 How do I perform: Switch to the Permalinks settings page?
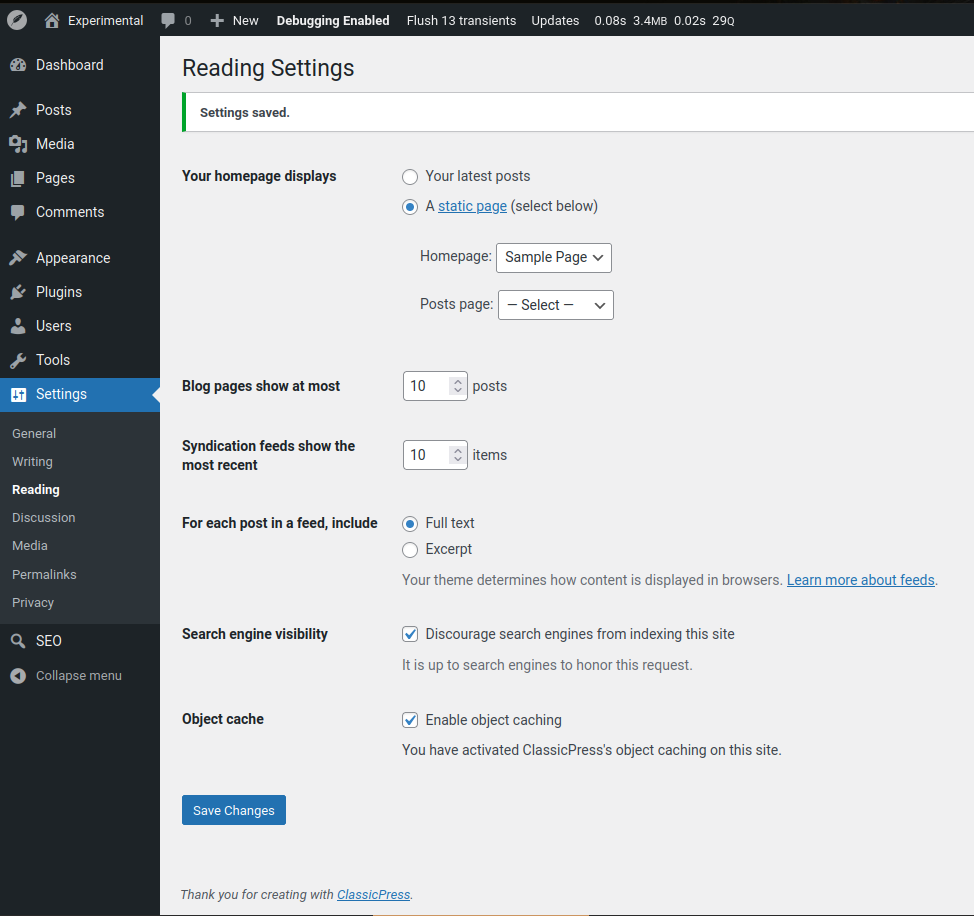[43, 573]
